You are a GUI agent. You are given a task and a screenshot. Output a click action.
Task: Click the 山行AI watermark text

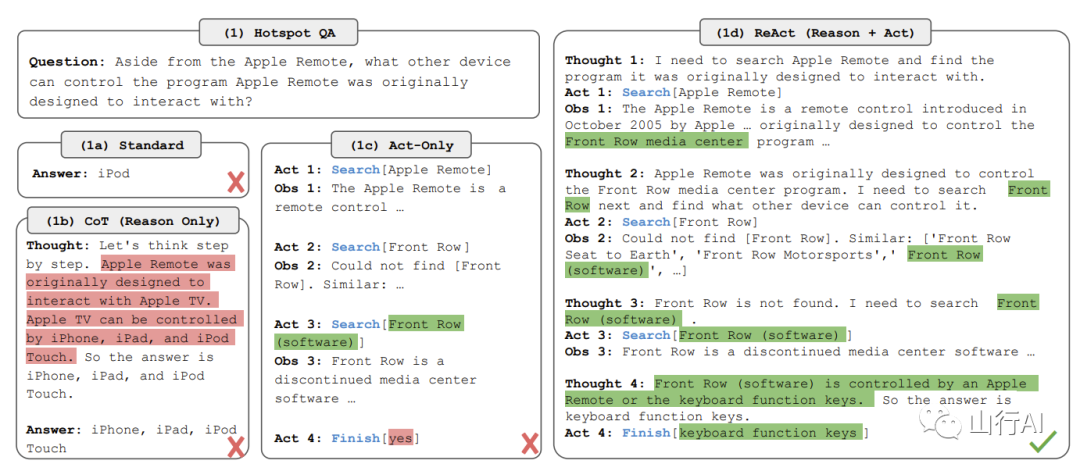click(1001, 424)
